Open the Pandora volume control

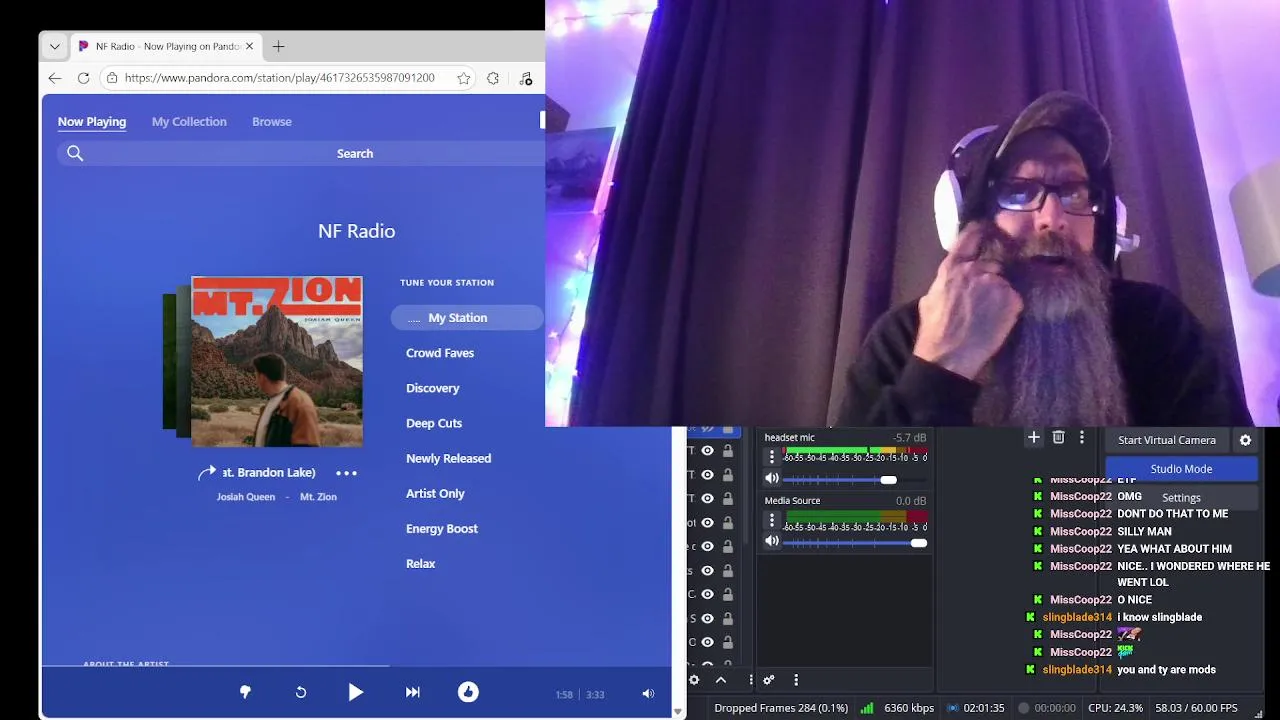point(648,694)
